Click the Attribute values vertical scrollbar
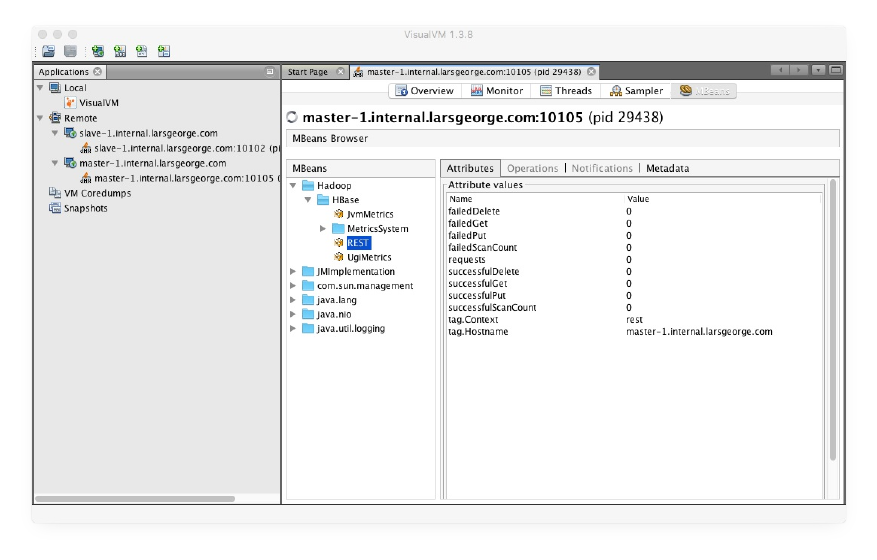 point(833,320)
